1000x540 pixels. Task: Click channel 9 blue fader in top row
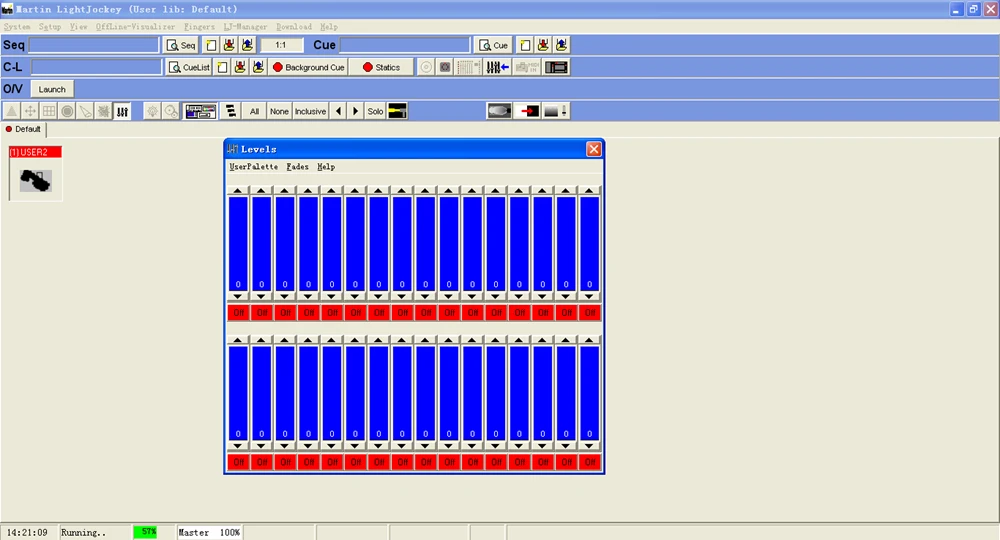tap(425, 244)
